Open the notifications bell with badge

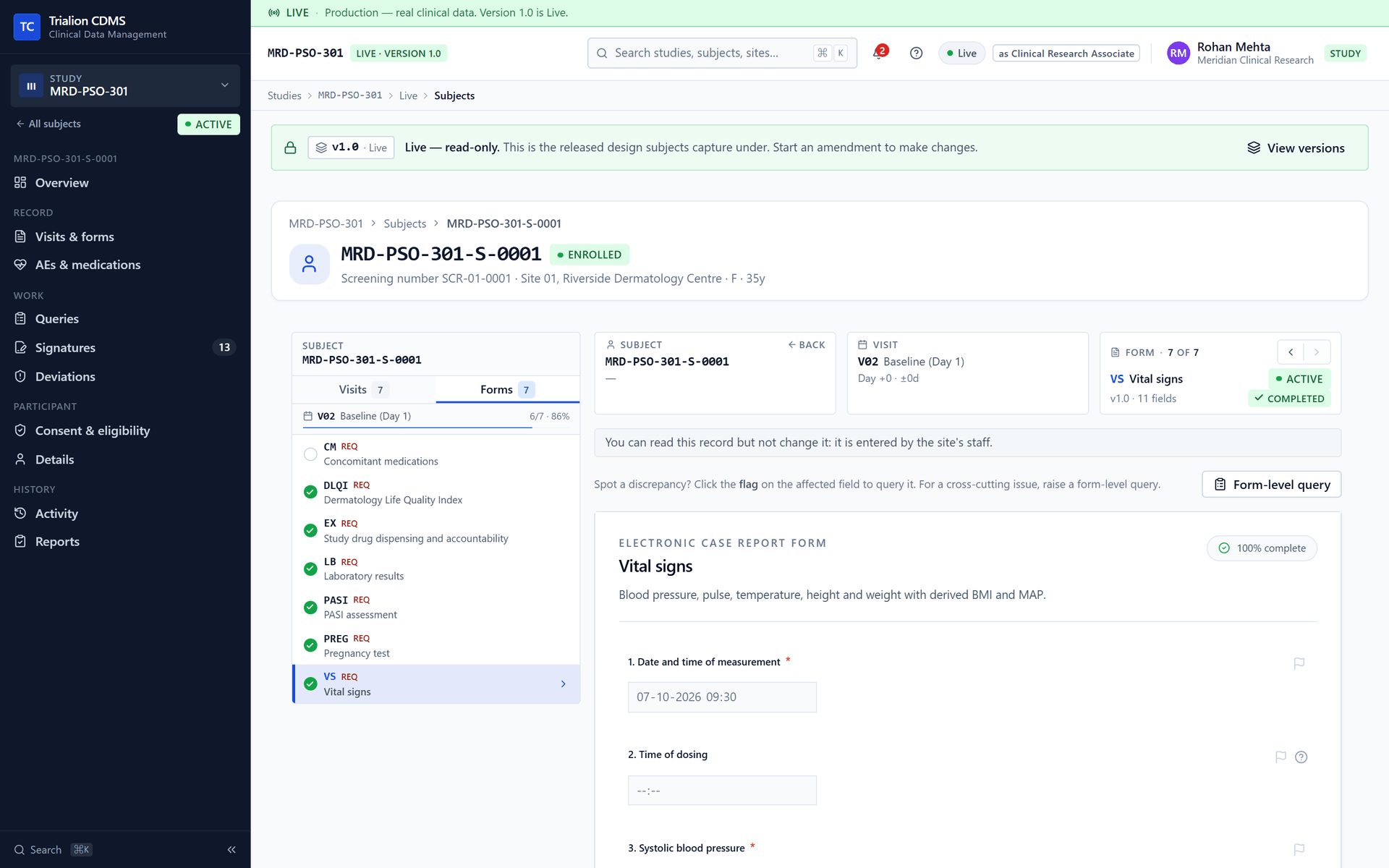click(x=880, y=53)
